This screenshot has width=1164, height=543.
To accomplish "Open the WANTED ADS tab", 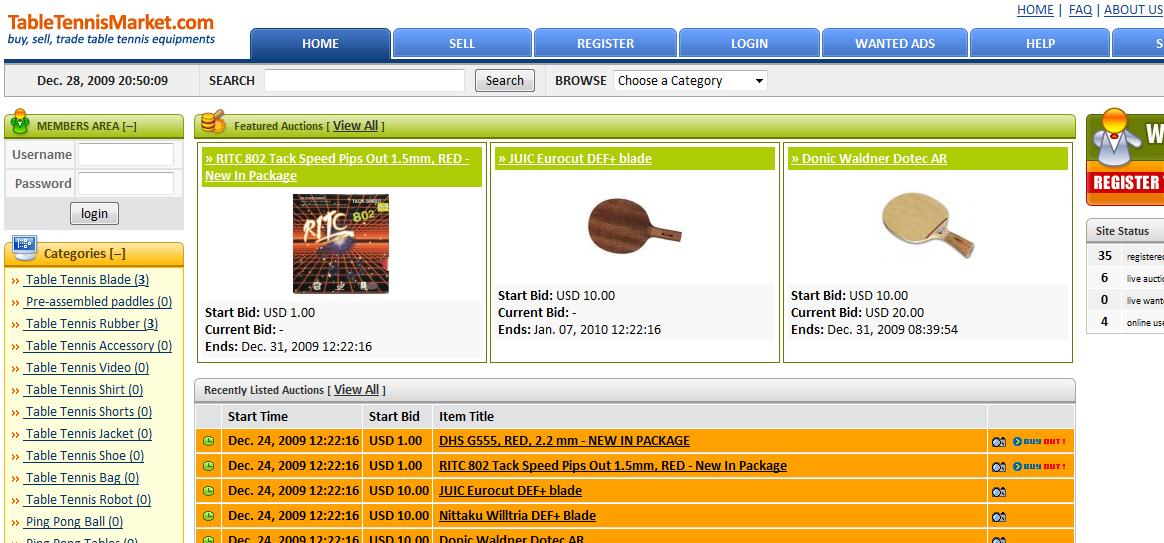I will pyautogui.click(x=895, y=44).
